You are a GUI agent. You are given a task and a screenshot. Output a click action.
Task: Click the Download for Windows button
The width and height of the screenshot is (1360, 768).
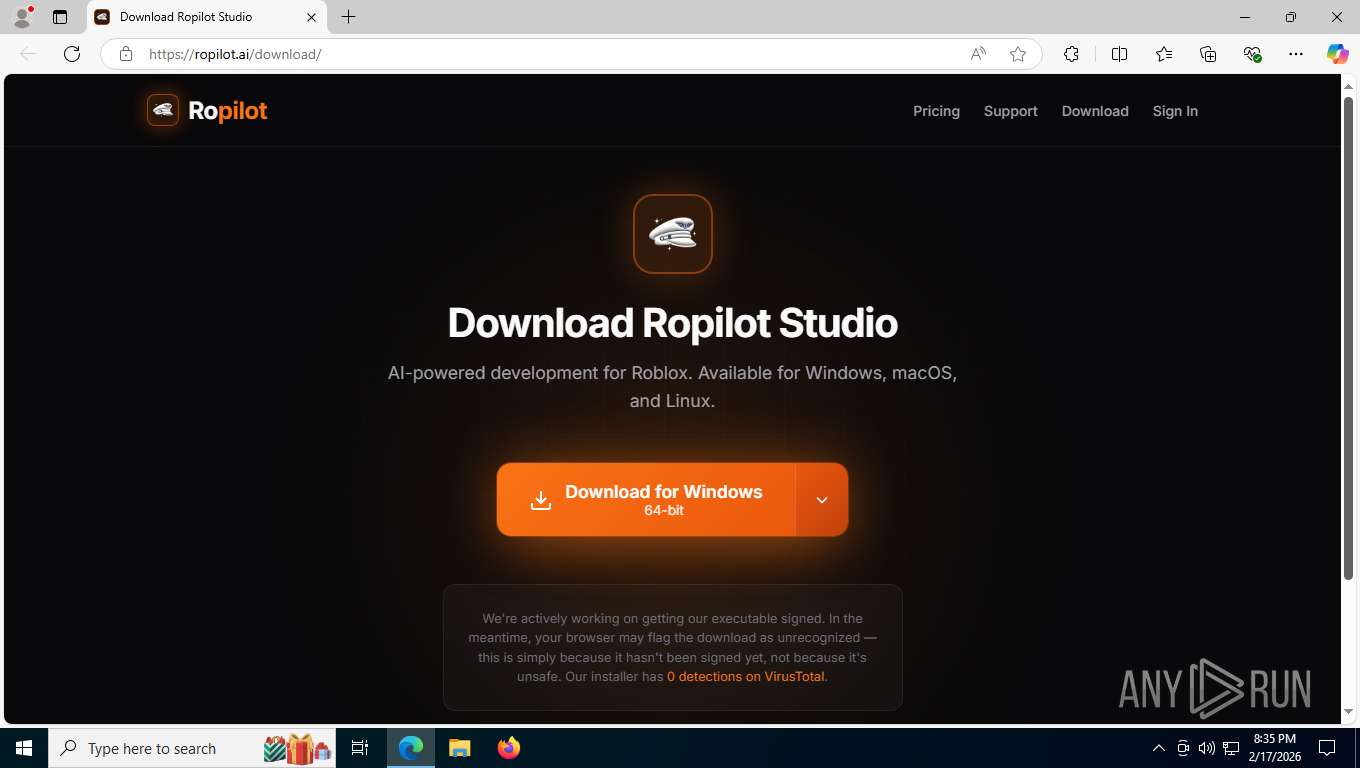pyautogui.click(x=646, y=499)
